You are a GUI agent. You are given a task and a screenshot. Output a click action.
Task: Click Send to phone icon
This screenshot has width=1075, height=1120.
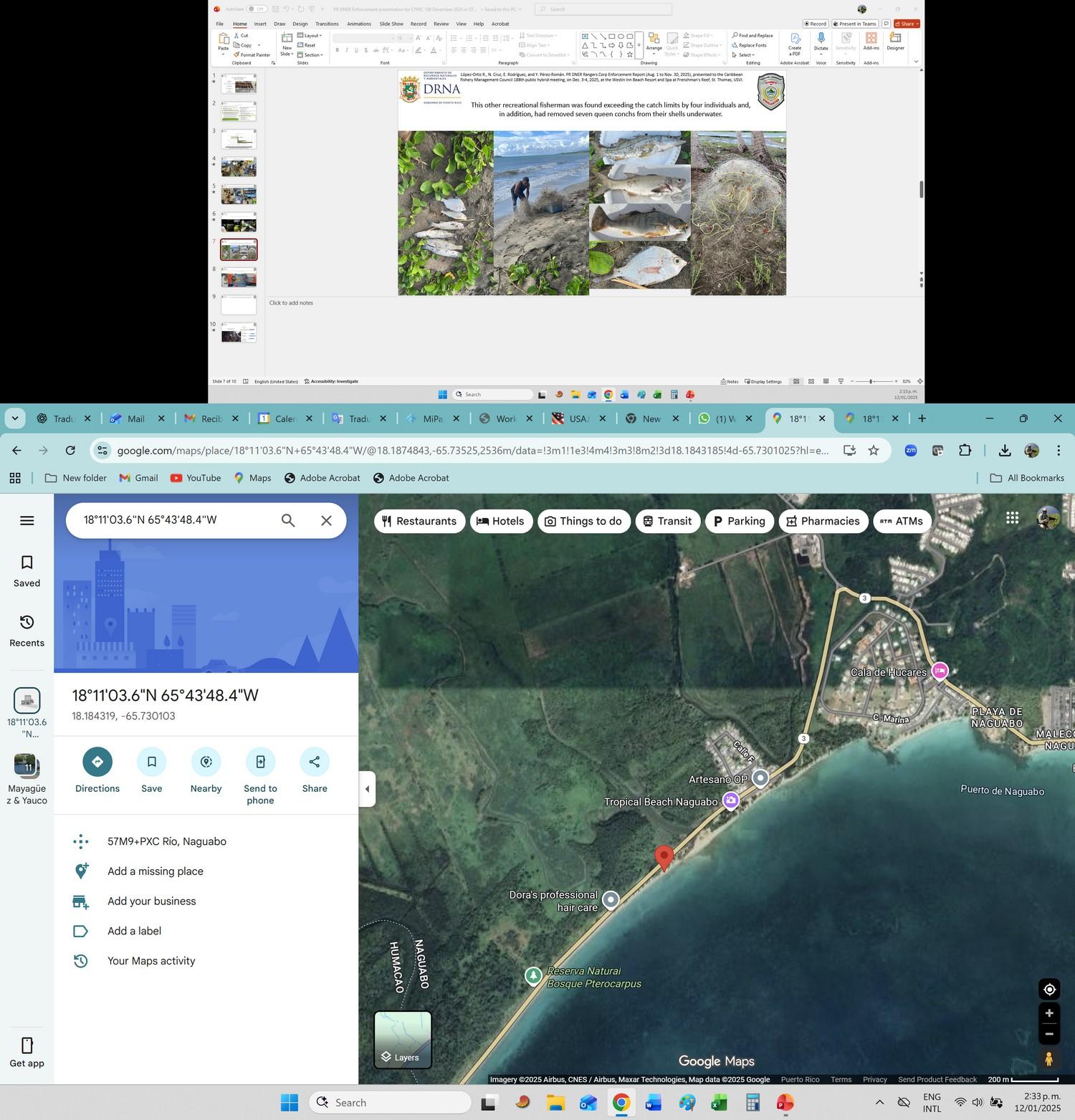tap(260, 761)
